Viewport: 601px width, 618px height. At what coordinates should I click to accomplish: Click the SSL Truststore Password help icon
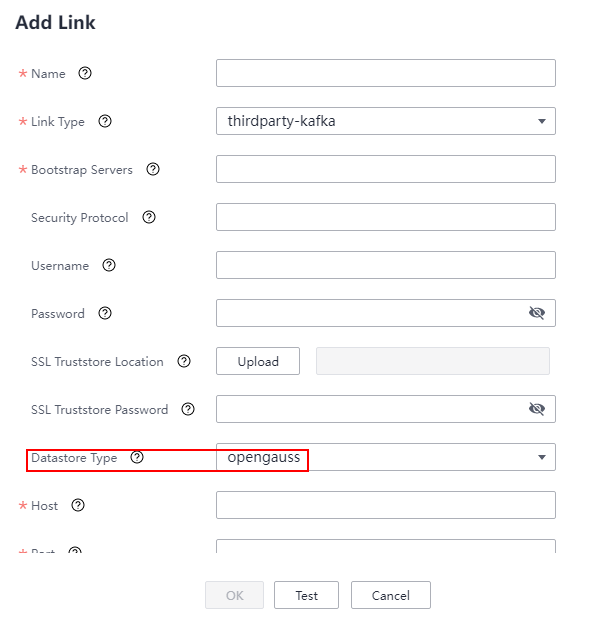(x=188, y=409)
